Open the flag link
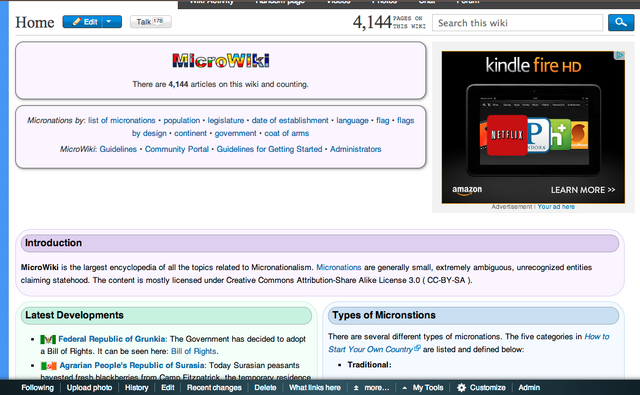The image size is (640, 395). point(382,120)
